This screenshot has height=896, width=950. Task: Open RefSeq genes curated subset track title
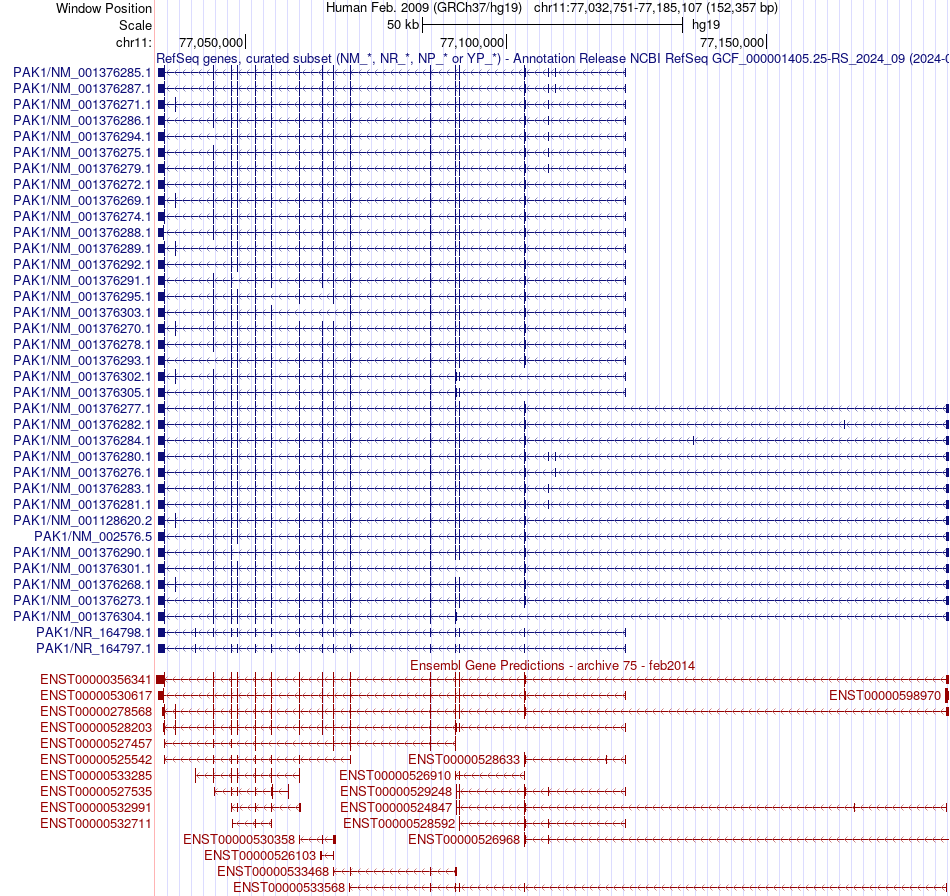pos(553,59)
